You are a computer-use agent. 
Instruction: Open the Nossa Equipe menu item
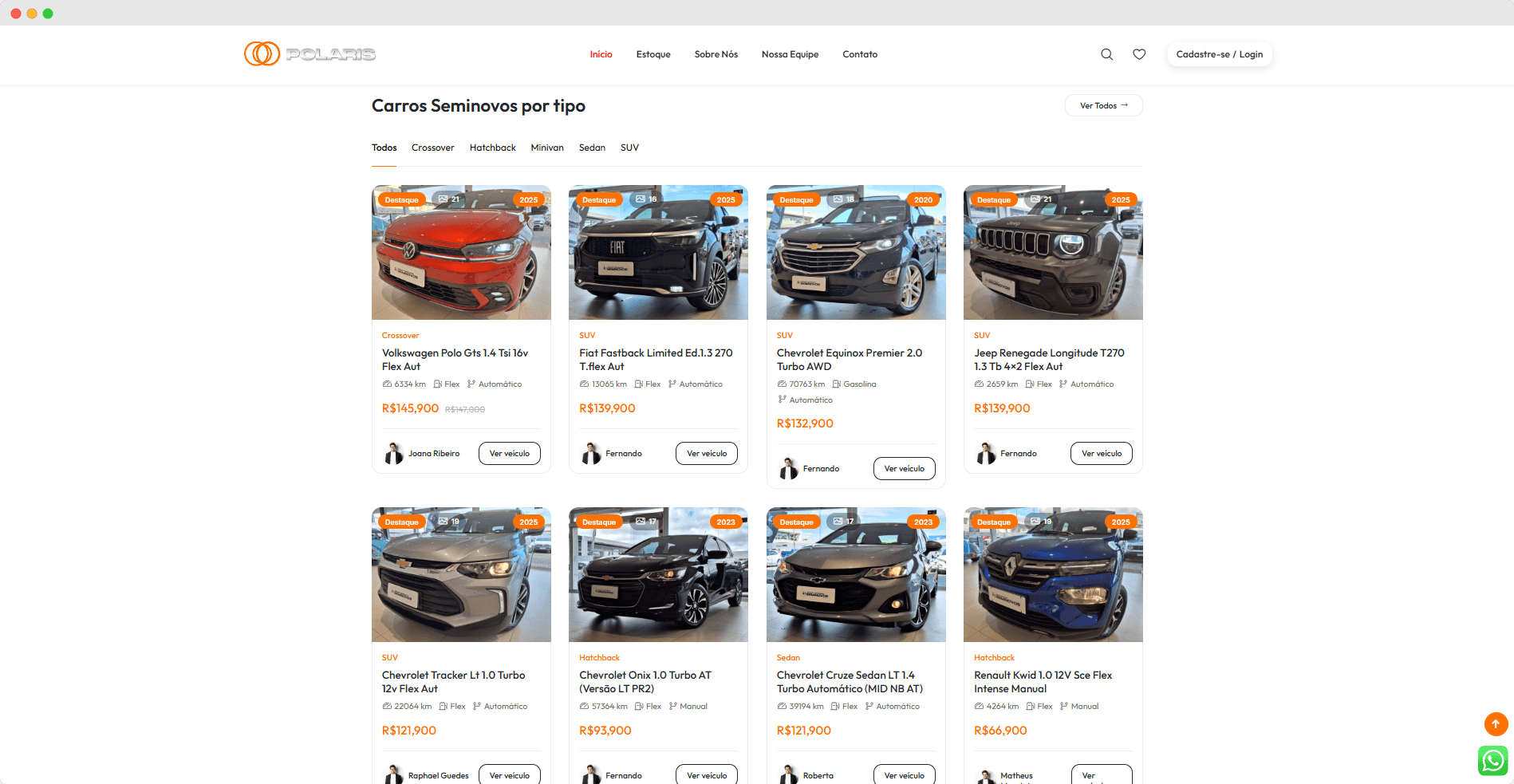[790, 54]
